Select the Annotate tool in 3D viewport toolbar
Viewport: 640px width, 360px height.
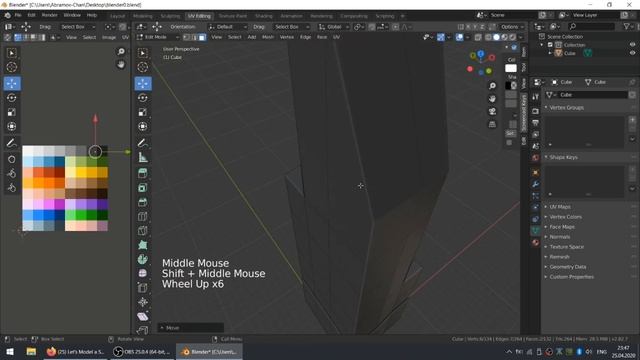[143, 143]
